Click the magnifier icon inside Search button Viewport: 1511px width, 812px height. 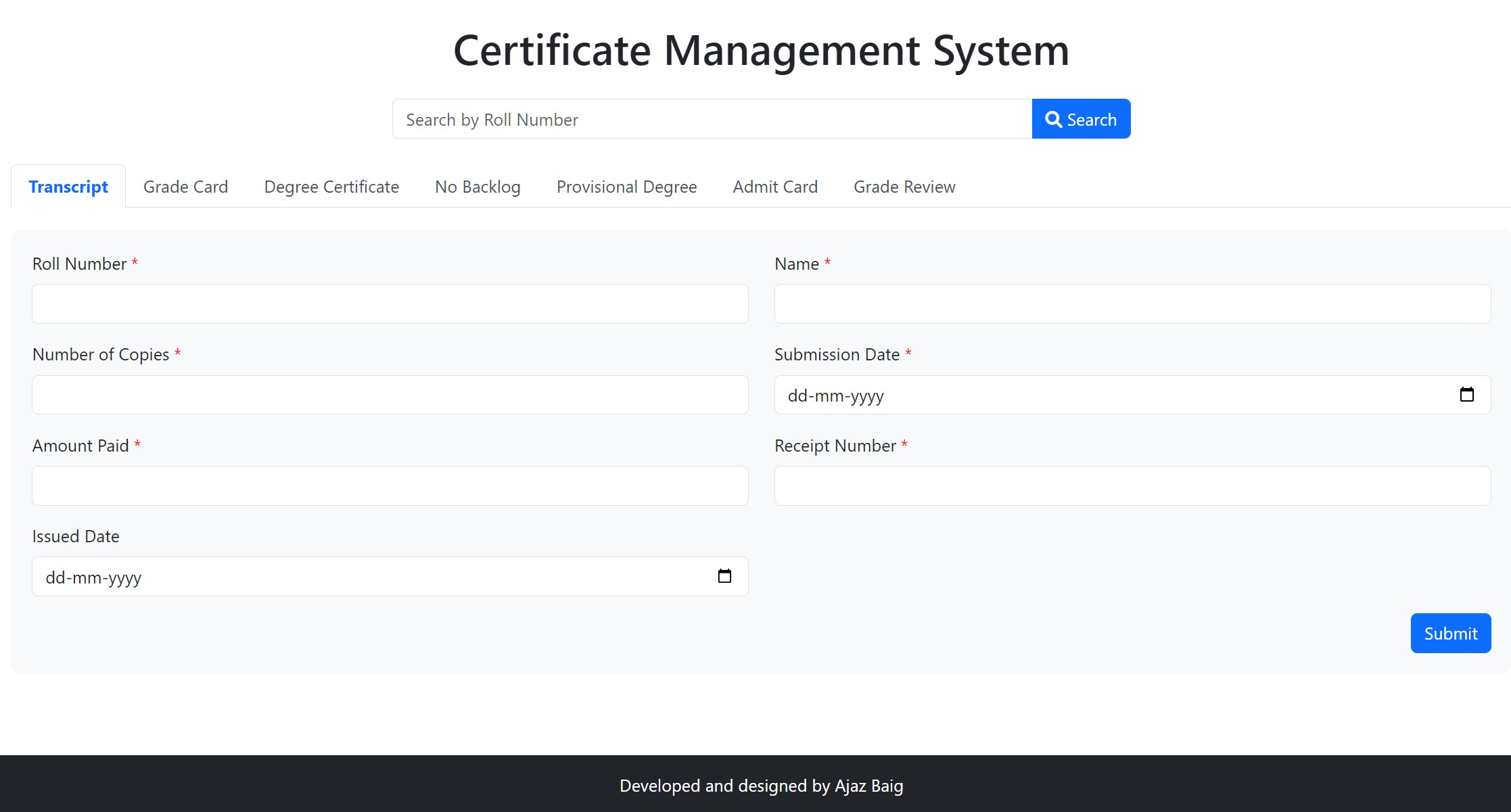tap(1053, 118)
